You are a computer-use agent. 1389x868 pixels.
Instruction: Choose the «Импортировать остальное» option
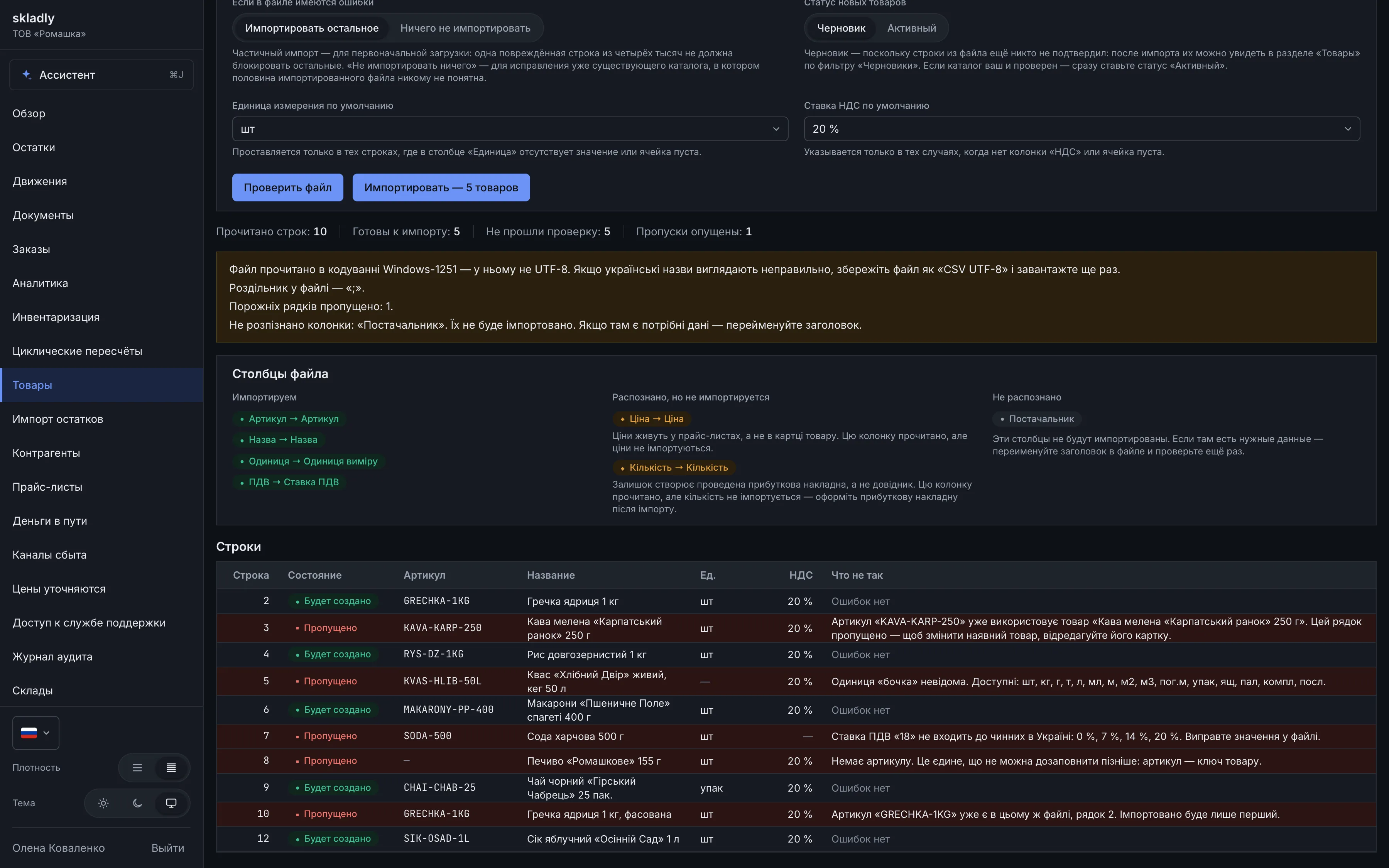click(312, 28)
